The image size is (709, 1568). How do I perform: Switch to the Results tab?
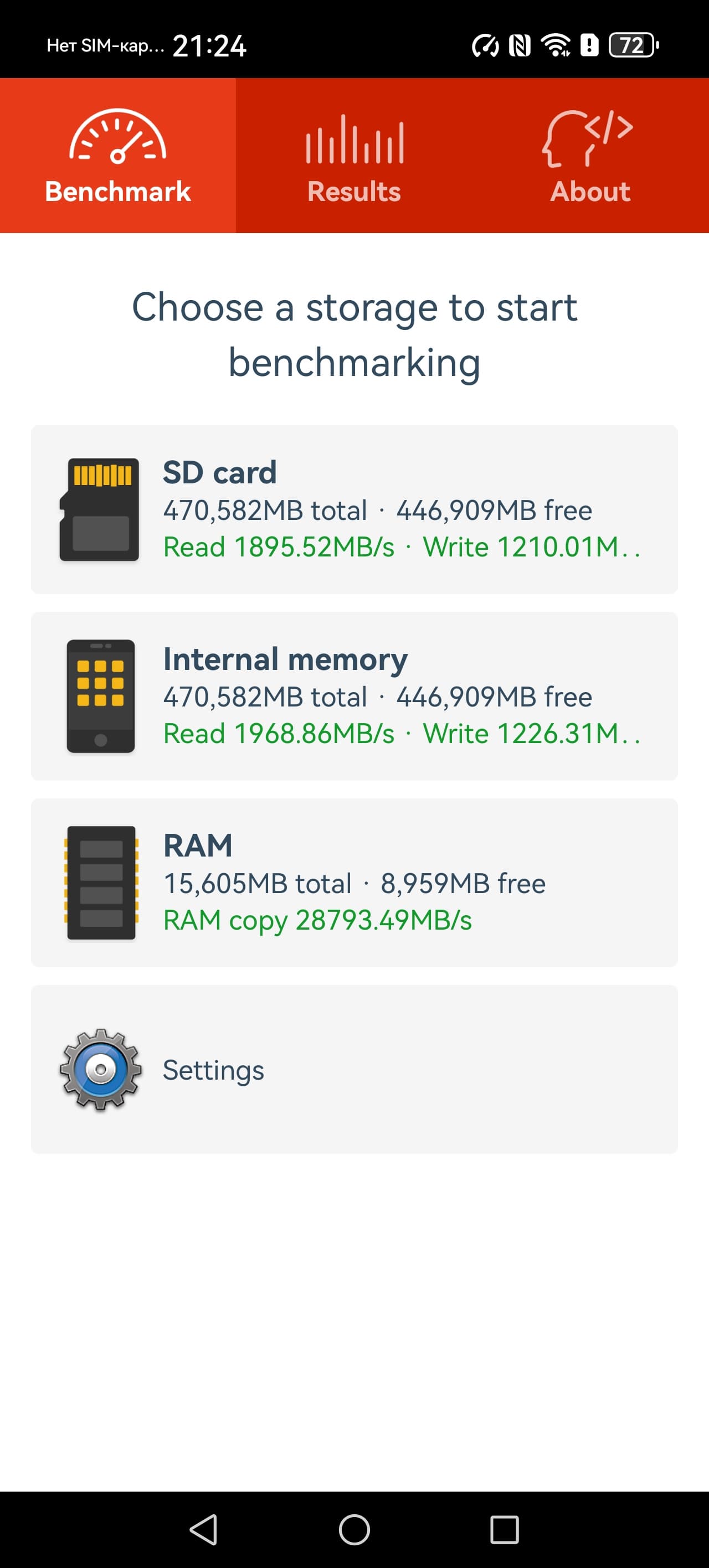coord(354,191)
